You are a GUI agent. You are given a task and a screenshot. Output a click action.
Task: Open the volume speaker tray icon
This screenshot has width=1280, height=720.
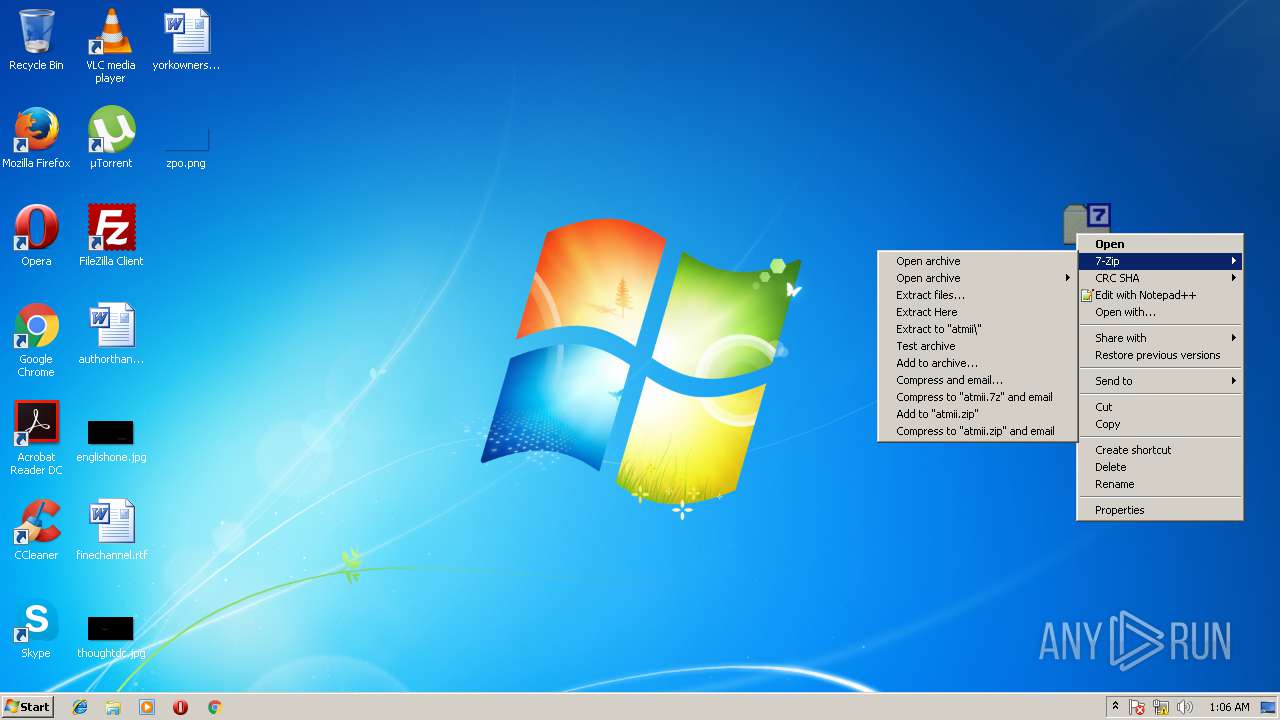coord(1185,707)
